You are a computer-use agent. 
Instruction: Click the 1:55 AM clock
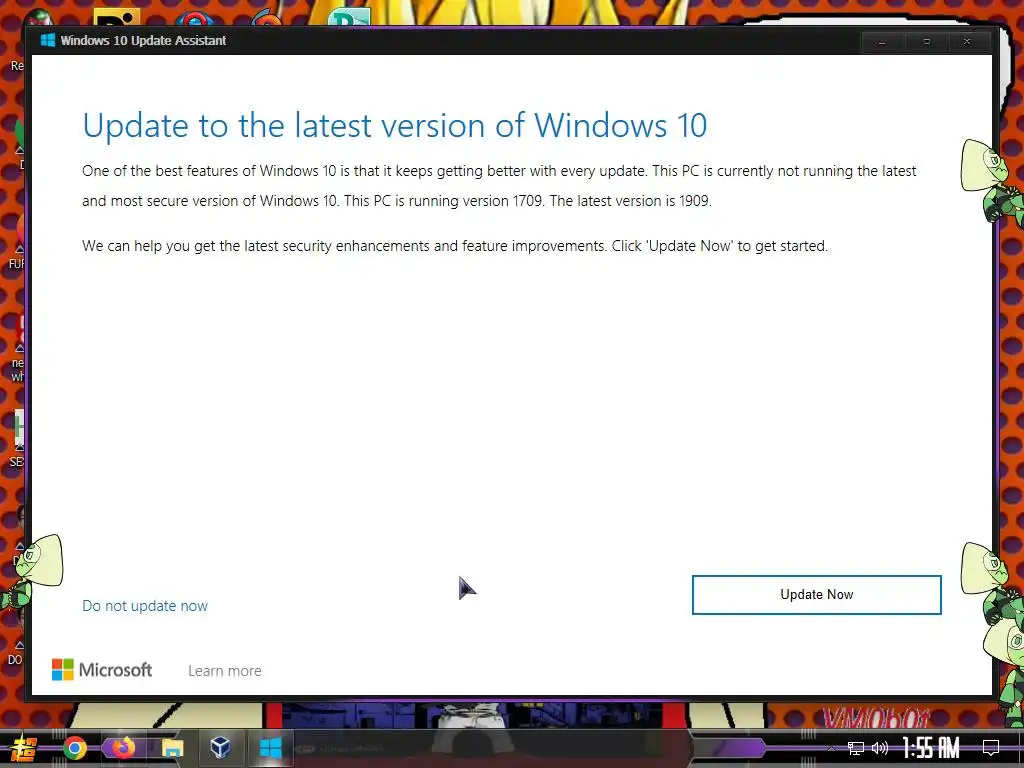(x=931, y=748)
